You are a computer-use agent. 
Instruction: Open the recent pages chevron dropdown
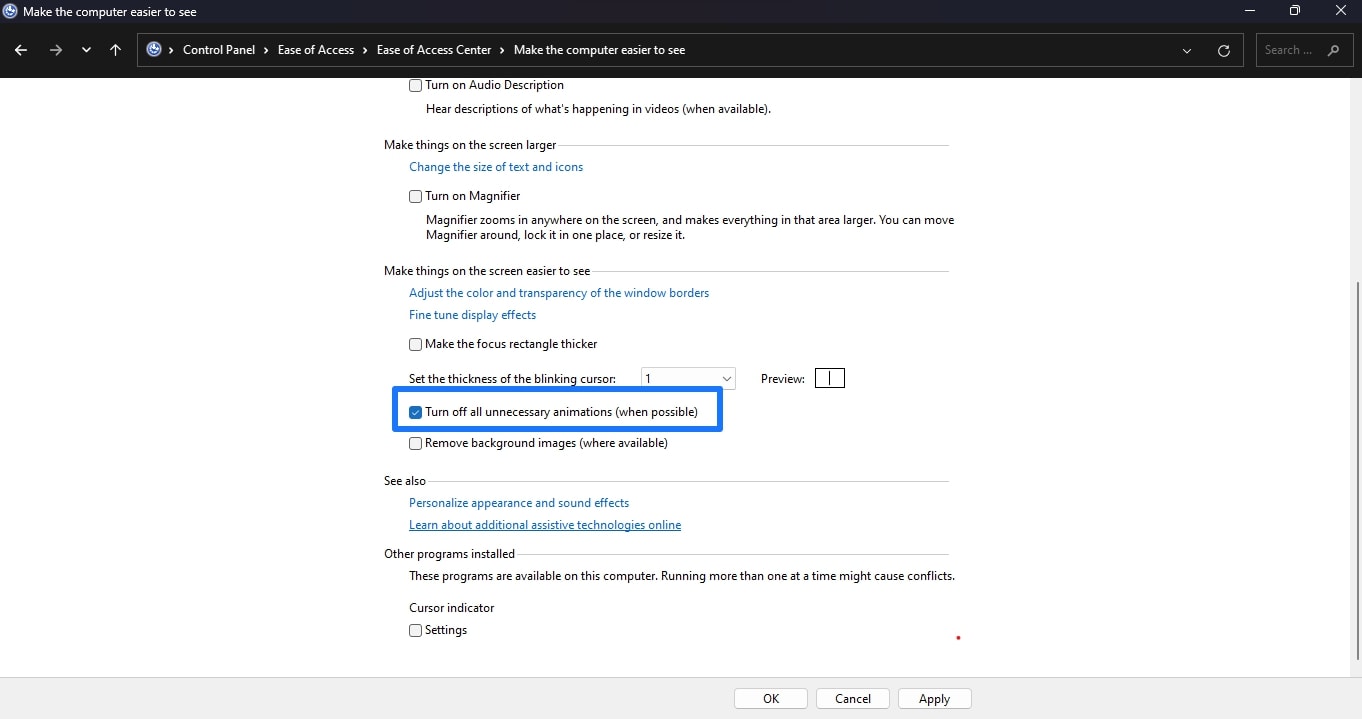pyautogui.click(x=86, y=49)
